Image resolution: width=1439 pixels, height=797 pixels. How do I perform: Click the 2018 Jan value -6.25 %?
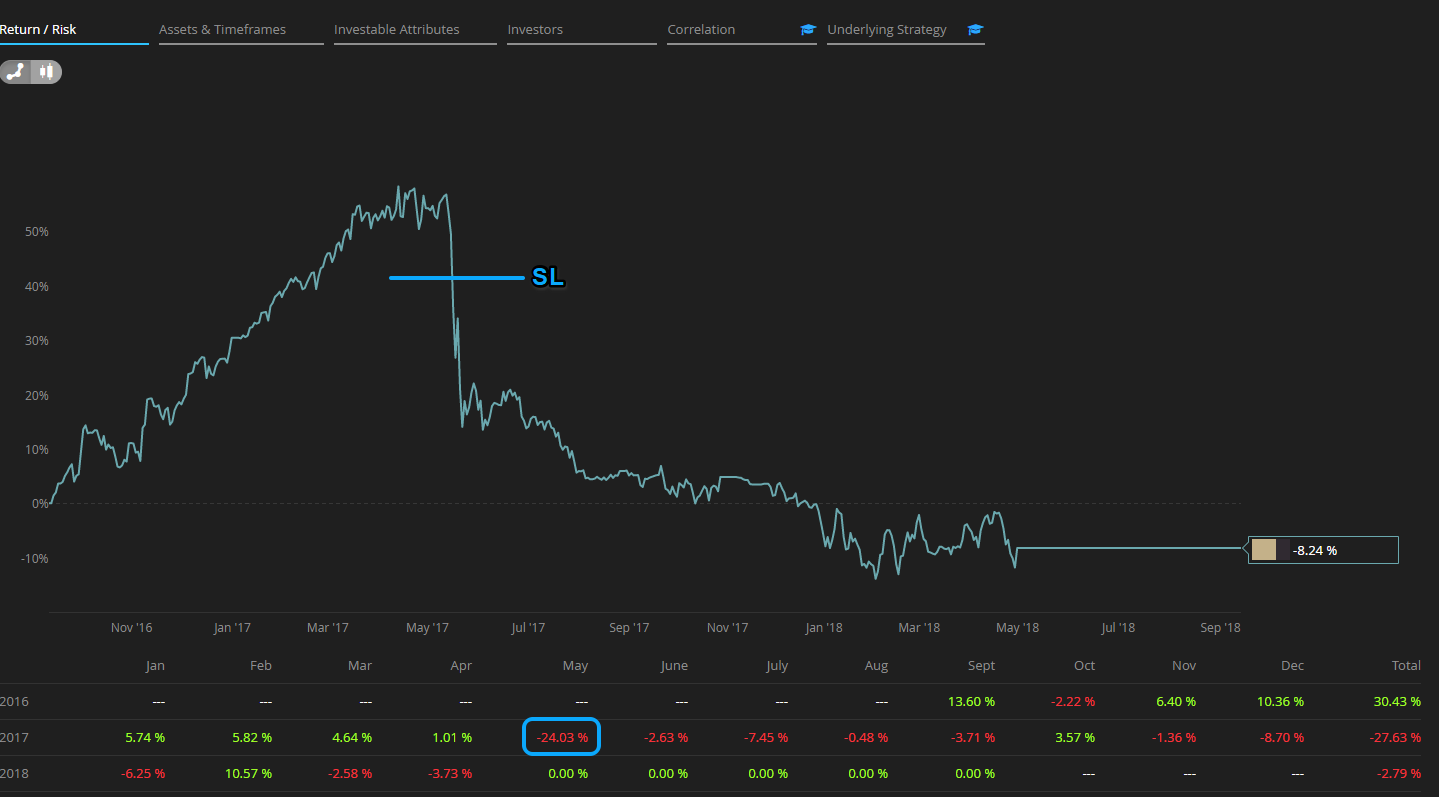click(142, 774)
